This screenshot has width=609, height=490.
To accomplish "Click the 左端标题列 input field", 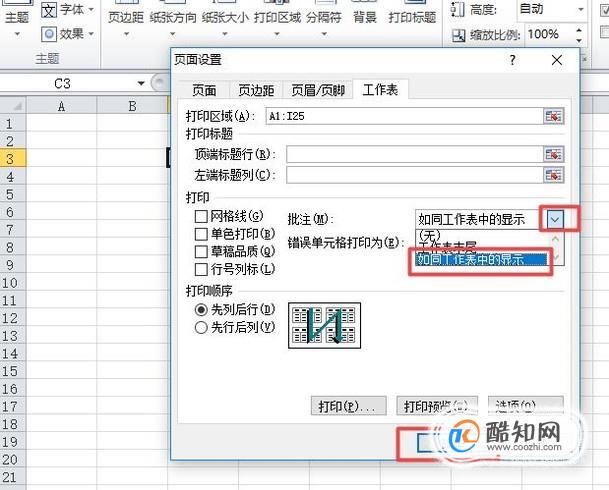I will [x=414, y=175].
